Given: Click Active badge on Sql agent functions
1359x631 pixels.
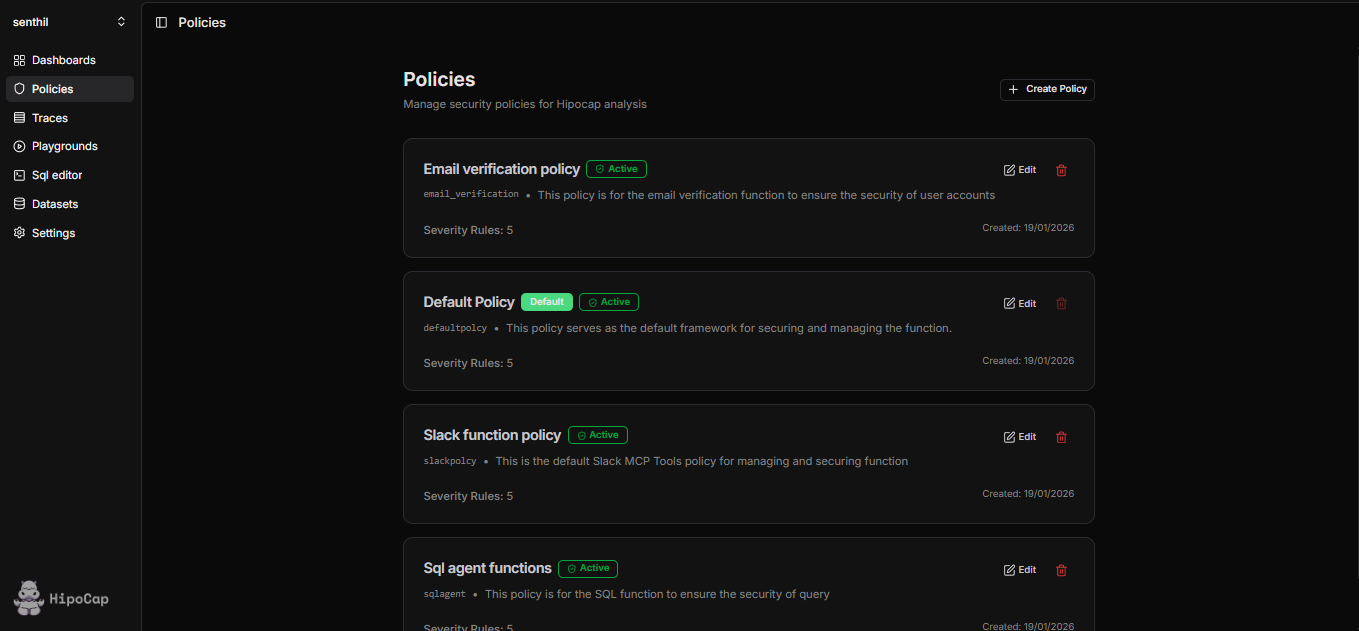Looking at the screenshot, I should (x=588, y=568).
